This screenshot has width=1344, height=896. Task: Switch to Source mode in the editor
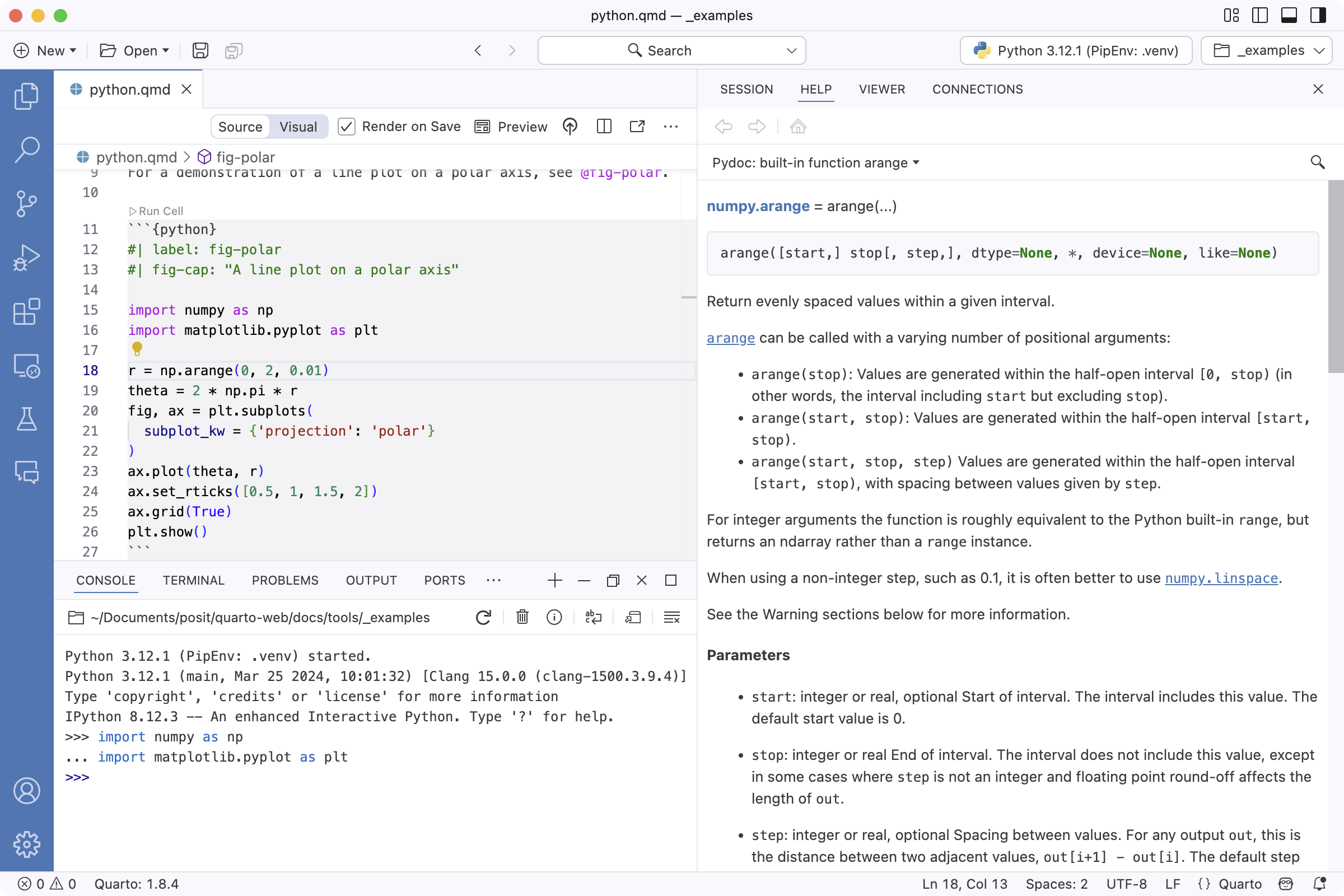click(x=240, y=127)
